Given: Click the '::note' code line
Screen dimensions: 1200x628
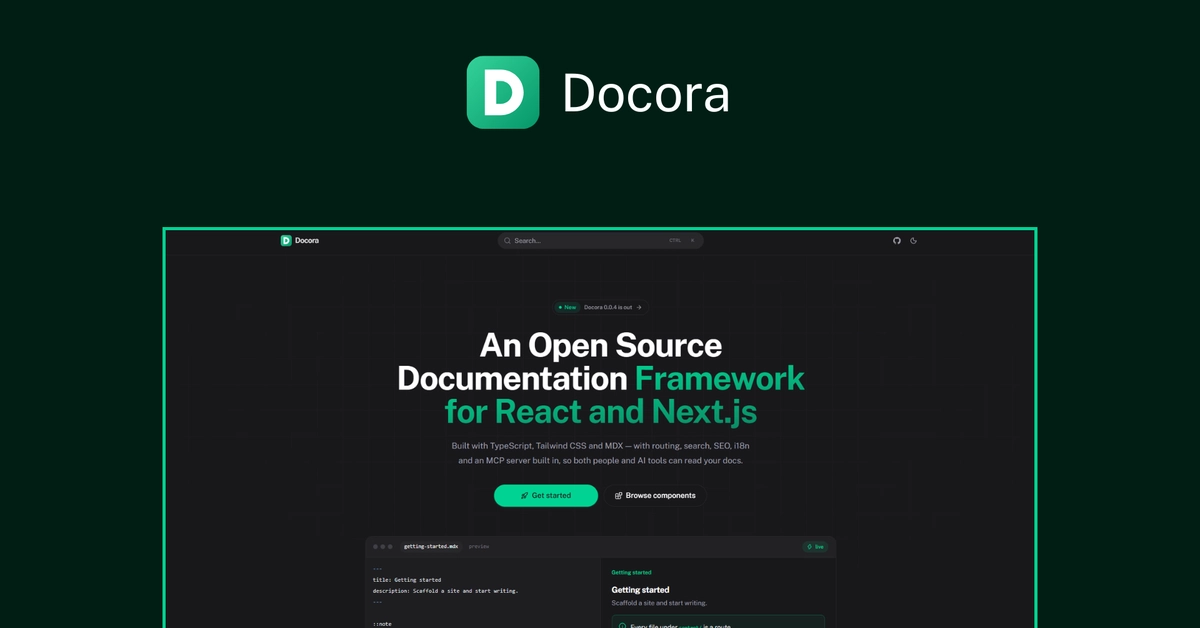Looking at the screenshot, I should click(x=382, y=624).
